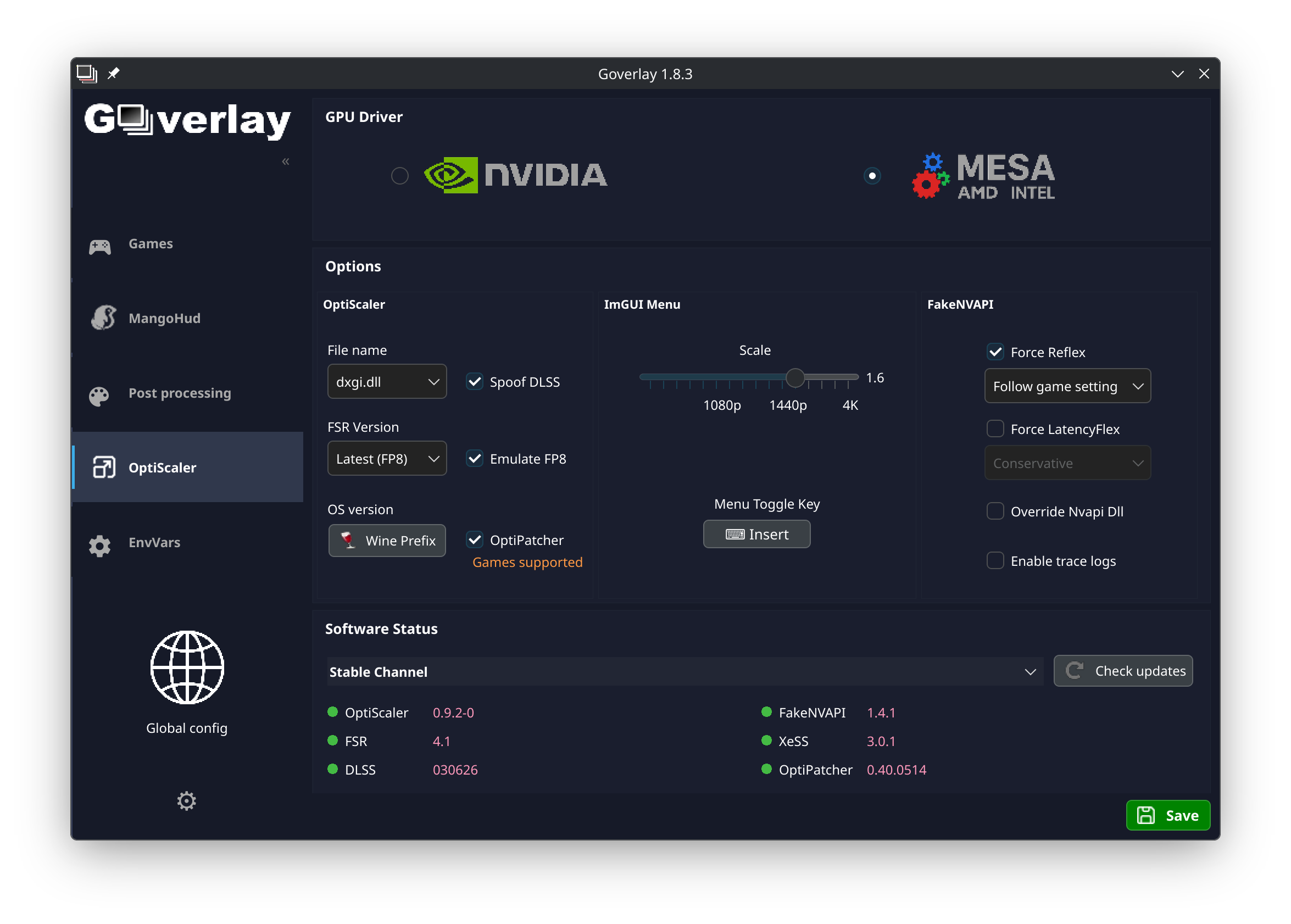Click the window stack icon in title bar
Image resolution: width=1291 pixels, height=924 pixels.
tap(87, 74)
